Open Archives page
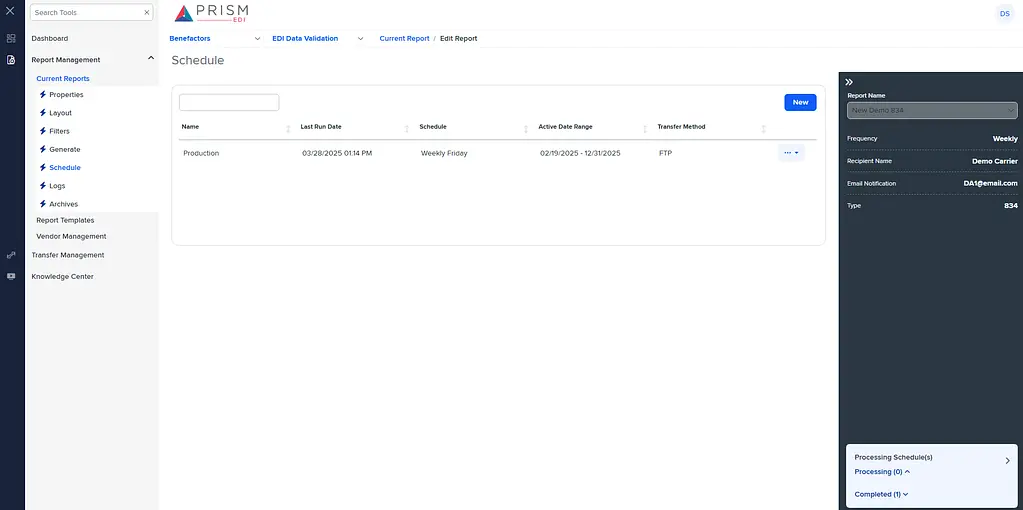The image size is (1023, 510). point(63,204)
